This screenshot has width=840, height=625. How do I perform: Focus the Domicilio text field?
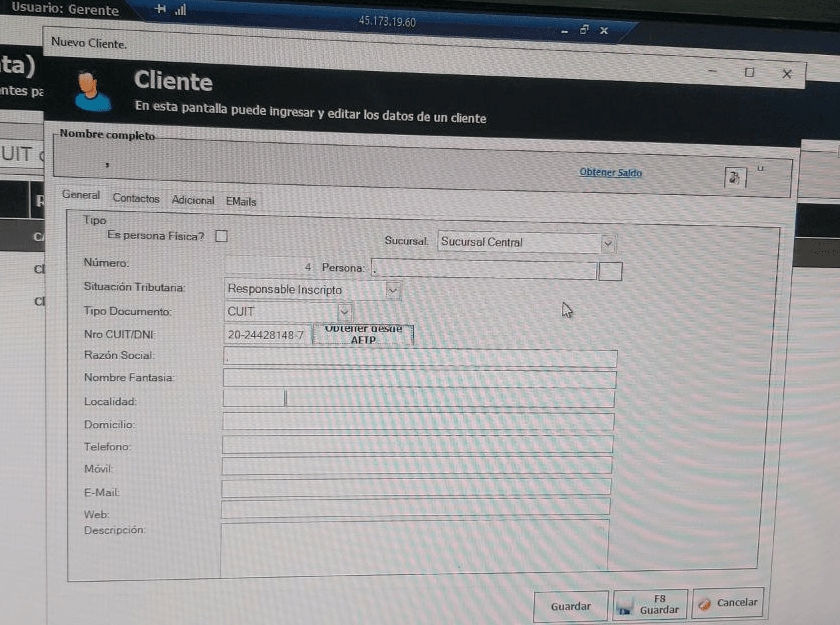pos(417,423)
